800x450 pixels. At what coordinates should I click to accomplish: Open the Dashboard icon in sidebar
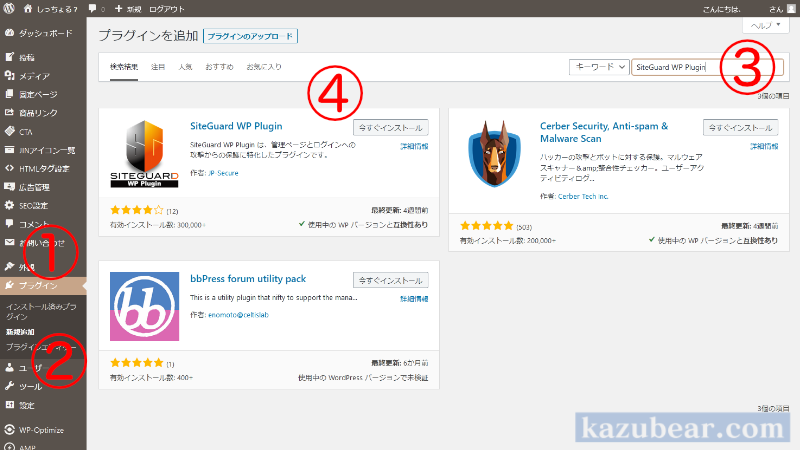pos(9,33)
